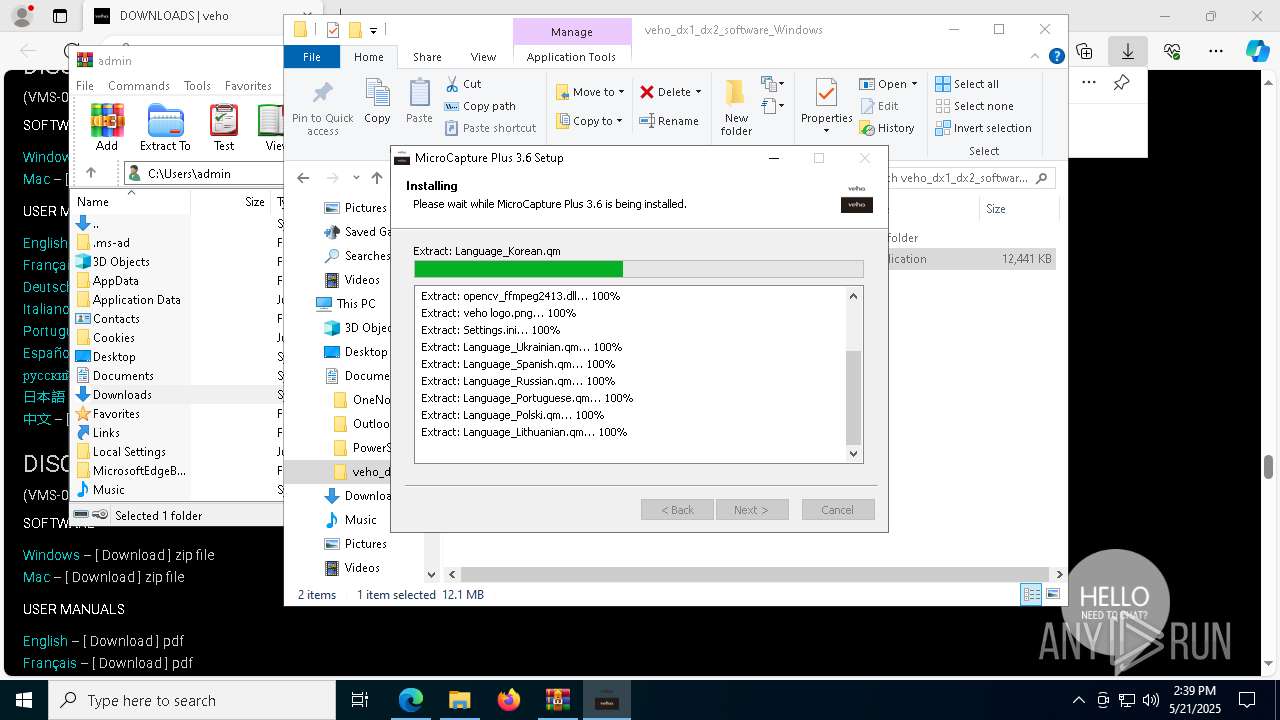Select the Documents folder in WinRAR list
Image resolution: width=1280 pixels, height=720 pixels.
click(123, 376)
